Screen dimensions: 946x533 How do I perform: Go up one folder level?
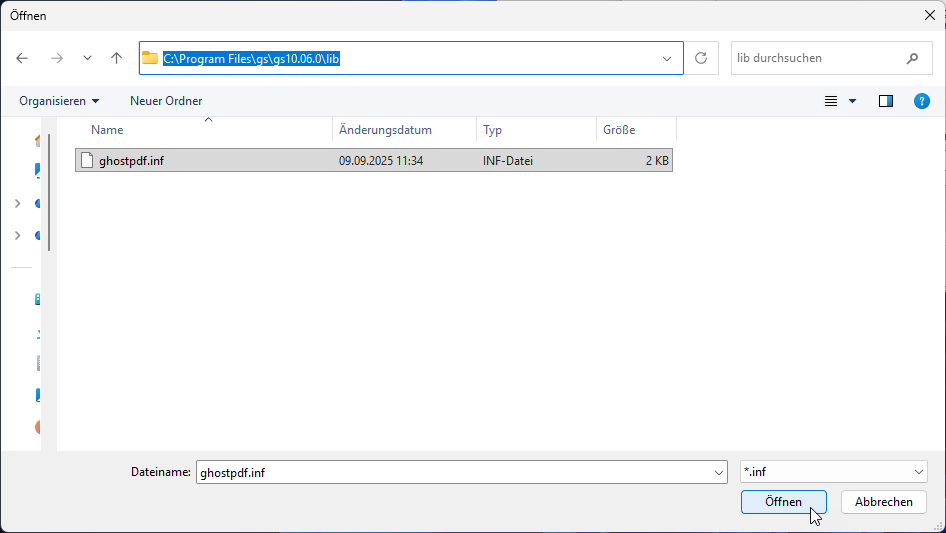click(116, 58)
